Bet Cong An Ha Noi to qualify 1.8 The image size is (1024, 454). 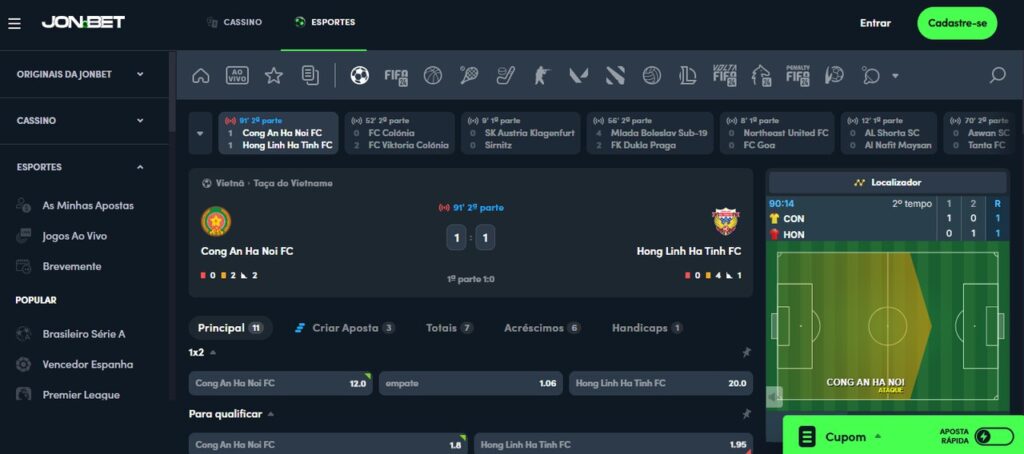pyautogui.click(x=328, y=445)
